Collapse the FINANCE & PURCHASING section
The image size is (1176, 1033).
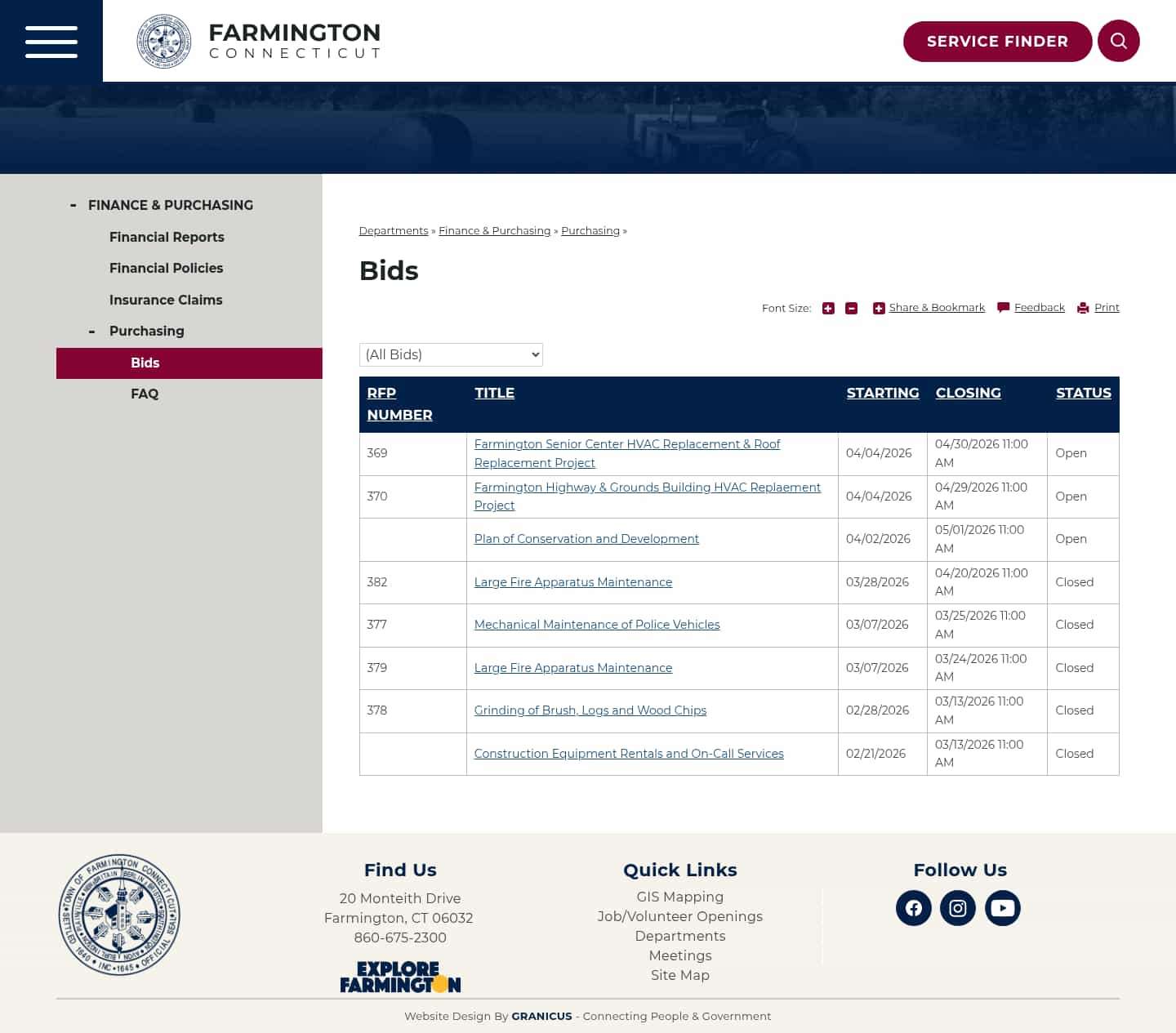click(x=73, y=204)
